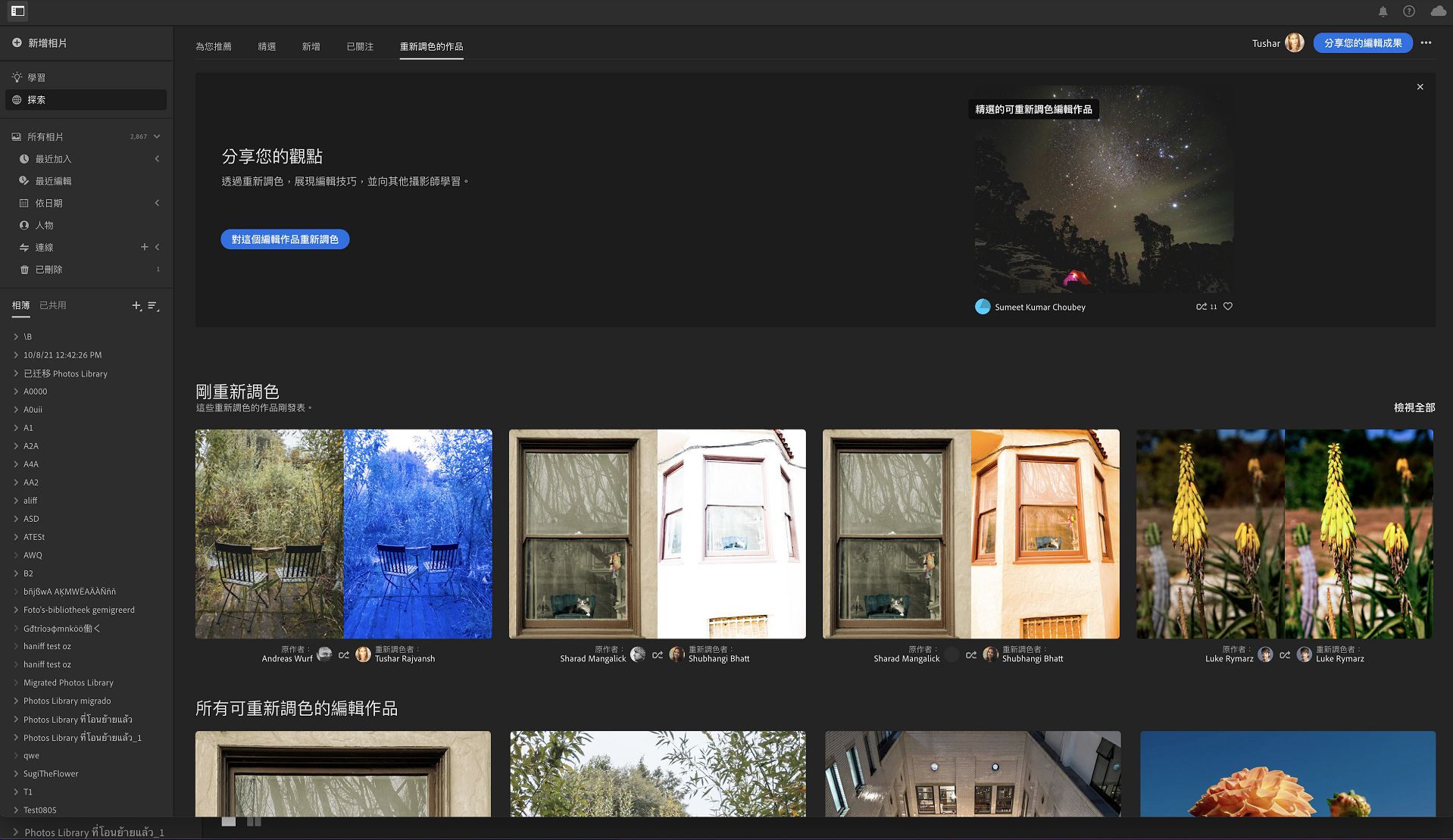The height and width of the screenshot is (840, 1453).
Task: Switch to the 已共用 albums tab
Action: point(53,305)
